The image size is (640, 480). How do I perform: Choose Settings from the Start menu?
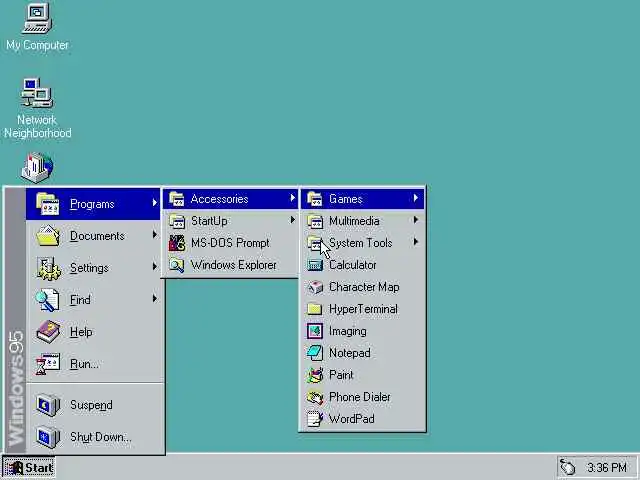point(93,268)
